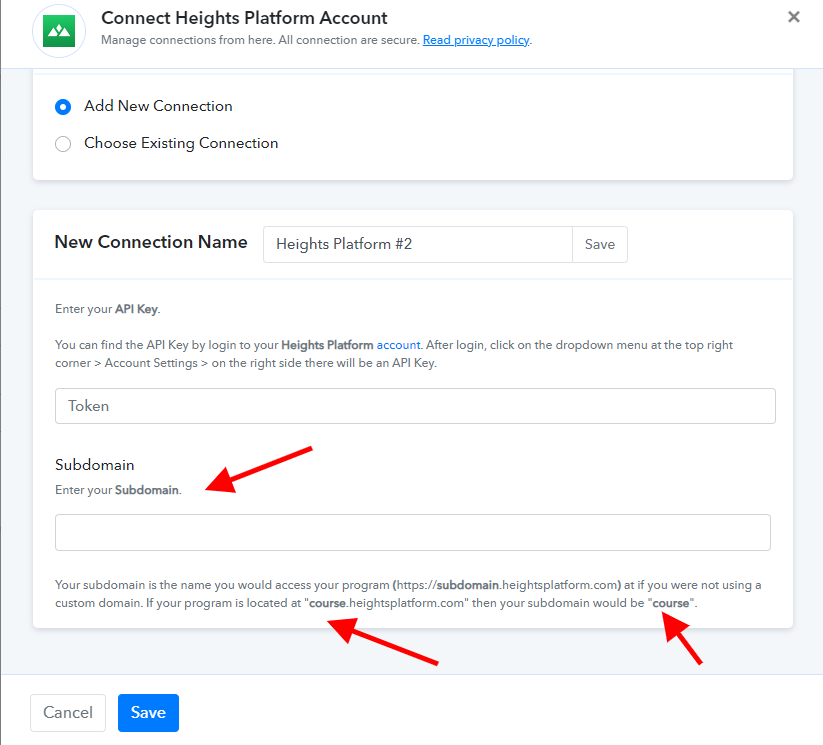Screen dimensions: 823x745
Task: Close the Connect Heights Platform Account dialog
Action: point(794,17)
